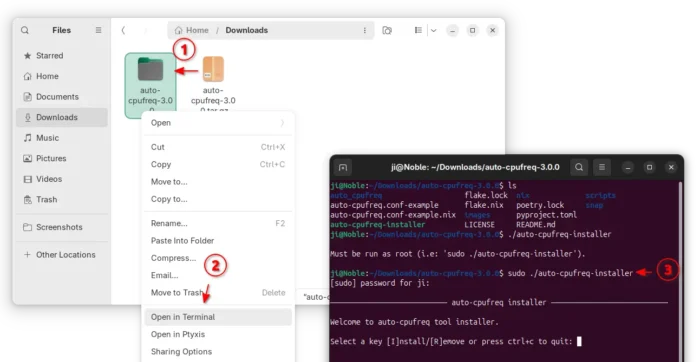Choose Move to Trash
The width and height of the screenshot is (700, 362).
pyautogui.click(x=218, y=293)
